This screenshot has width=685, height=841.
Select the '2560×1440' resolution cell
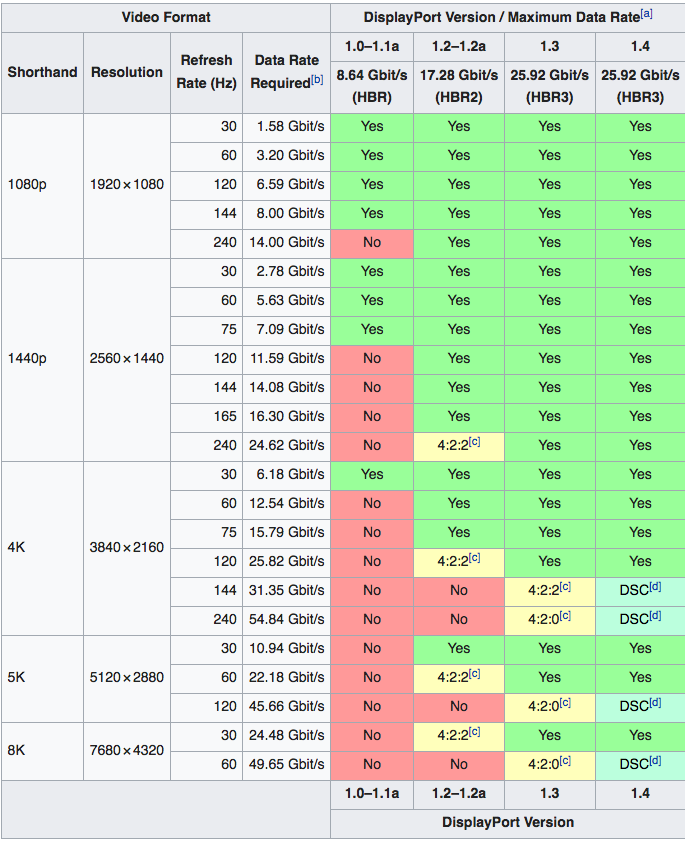[x=127, y=359]
